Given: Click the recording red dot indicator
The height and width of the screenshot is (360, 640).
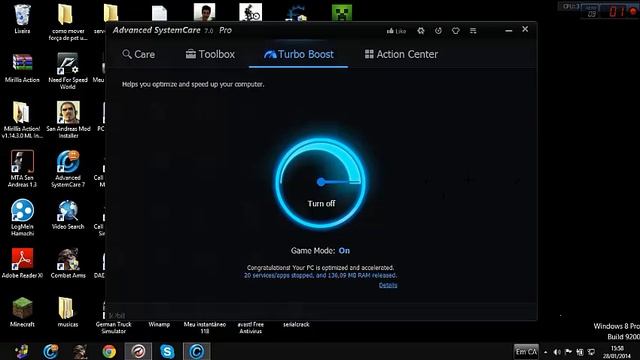Looking at the screenshot, I should pos(633,11).
